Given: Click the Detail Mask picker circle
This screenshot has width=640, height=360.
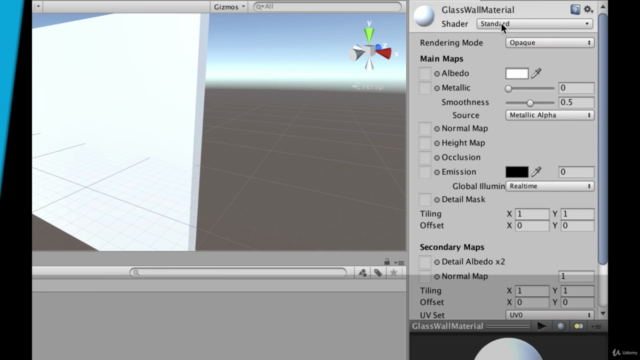Looking at the screenshot, I should [437, 200].
